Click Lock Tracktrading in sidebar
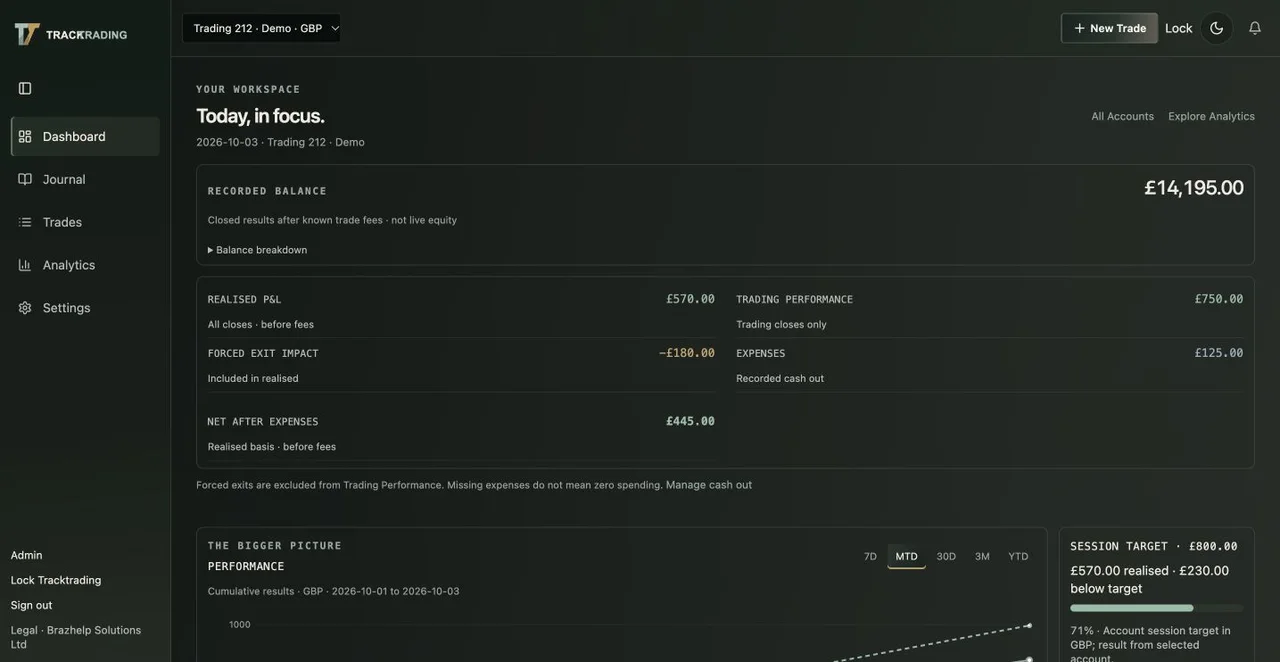1280x662 pixels. [56, 580]
